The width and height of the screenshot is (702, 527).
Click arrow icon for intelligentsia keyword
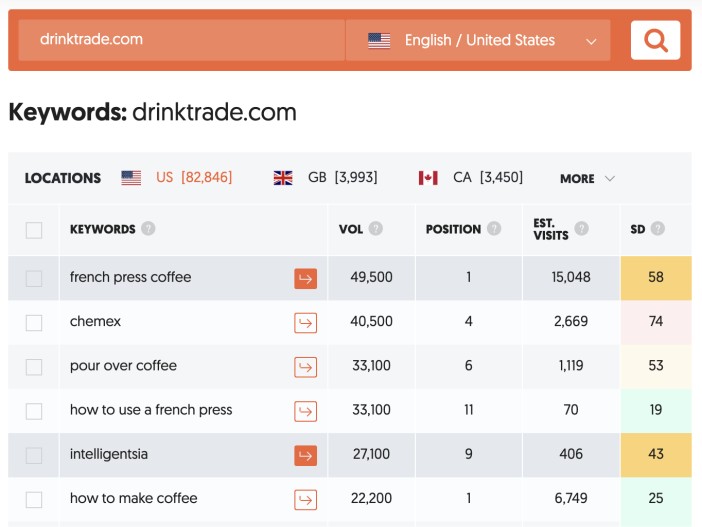pyautogui.click(x=305, y=455)
